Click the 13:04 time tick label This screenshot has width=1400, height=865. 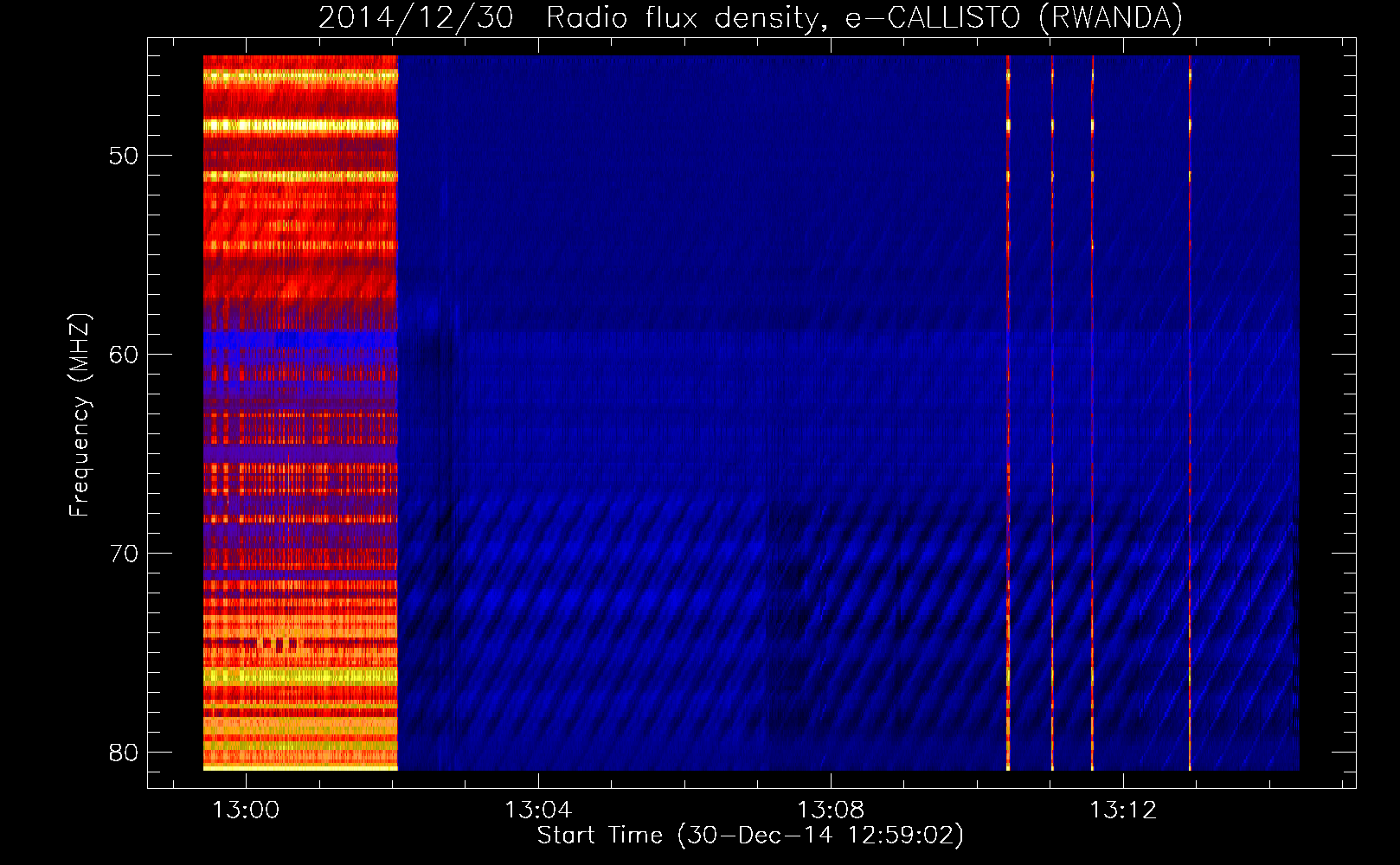coord(538,811)
